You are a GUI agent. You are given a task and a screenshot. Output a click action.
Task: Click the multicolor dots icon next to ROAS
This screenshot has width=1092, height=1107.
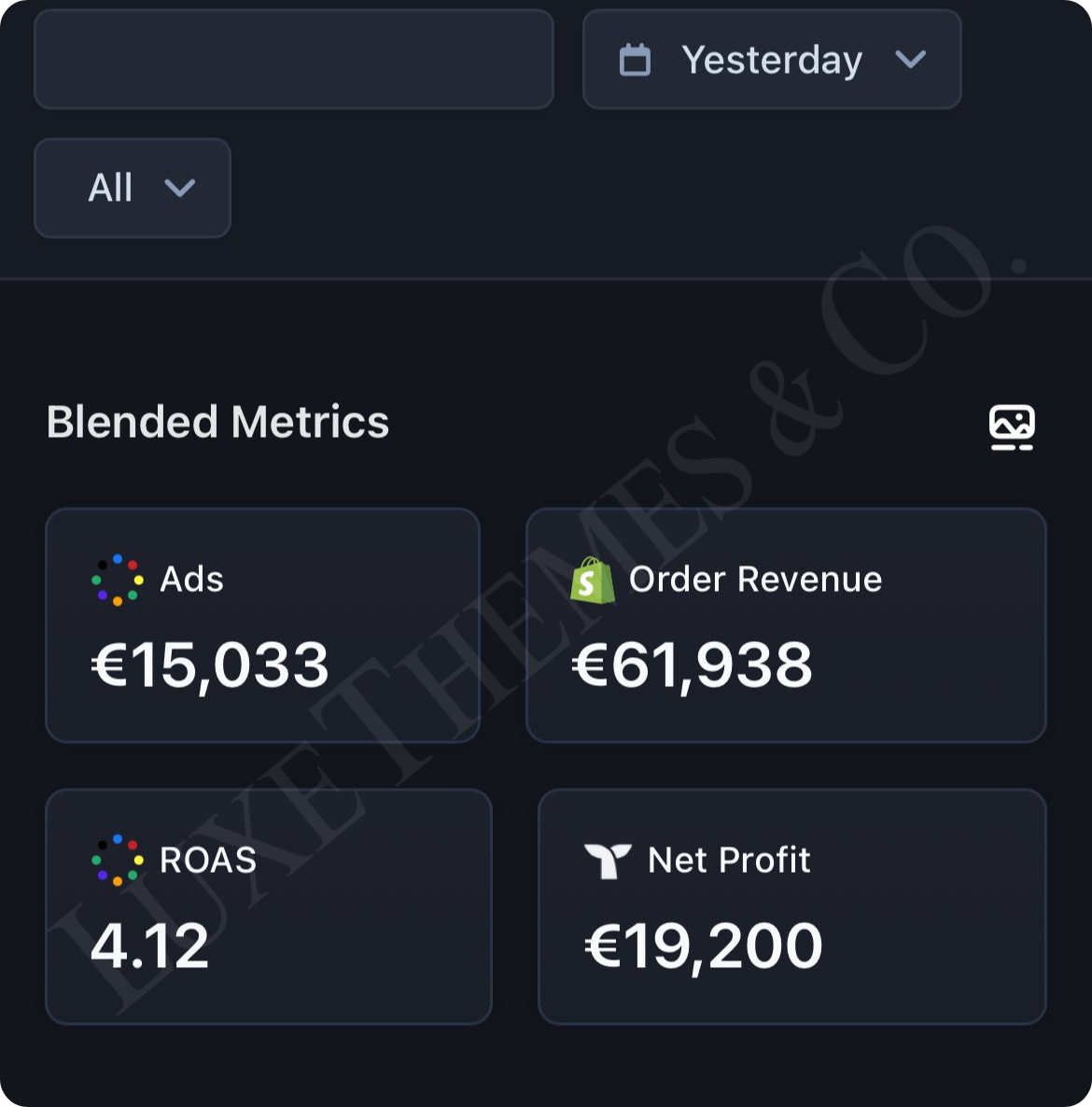coord(117,860)
